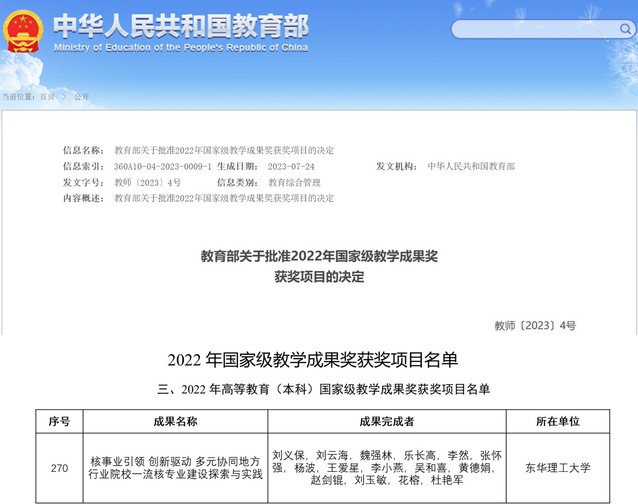638x504 pixels.
Task: Select the date 2023-07-24
Action: pyautogui.click(x=291, y=166)
